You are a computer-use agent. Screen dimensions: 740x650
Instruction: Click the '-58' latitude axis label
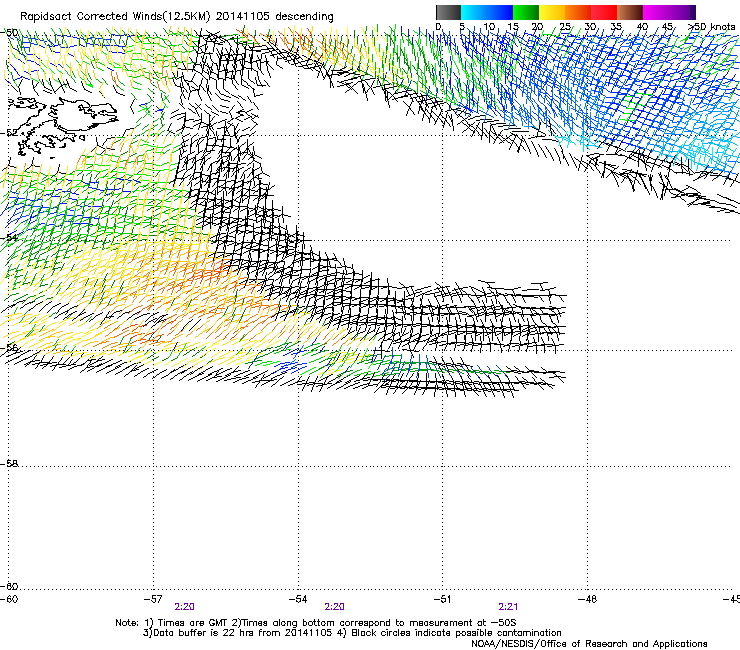(9, 464)
